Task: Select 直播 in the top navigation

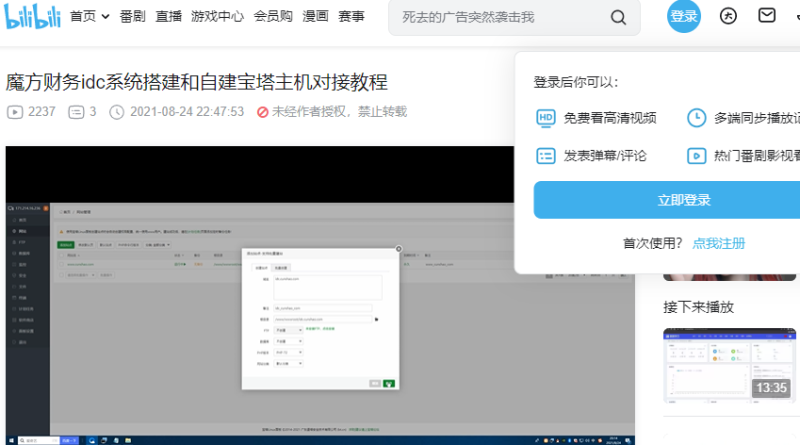Action: [169, 17]
